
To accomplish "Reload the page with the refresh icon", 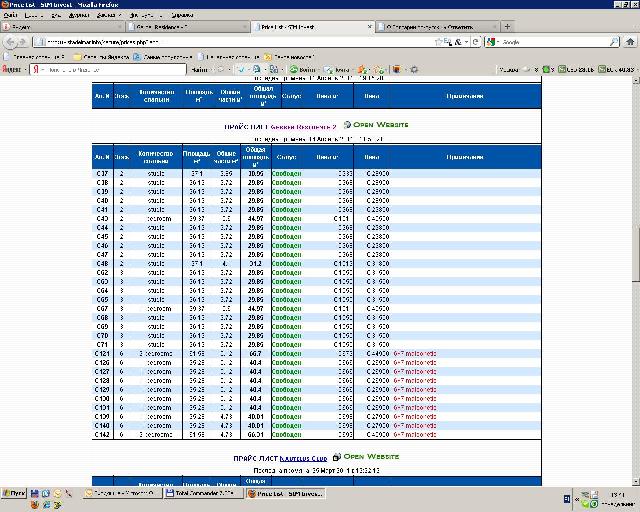I will pyautogui.click(x=476, y=42).
